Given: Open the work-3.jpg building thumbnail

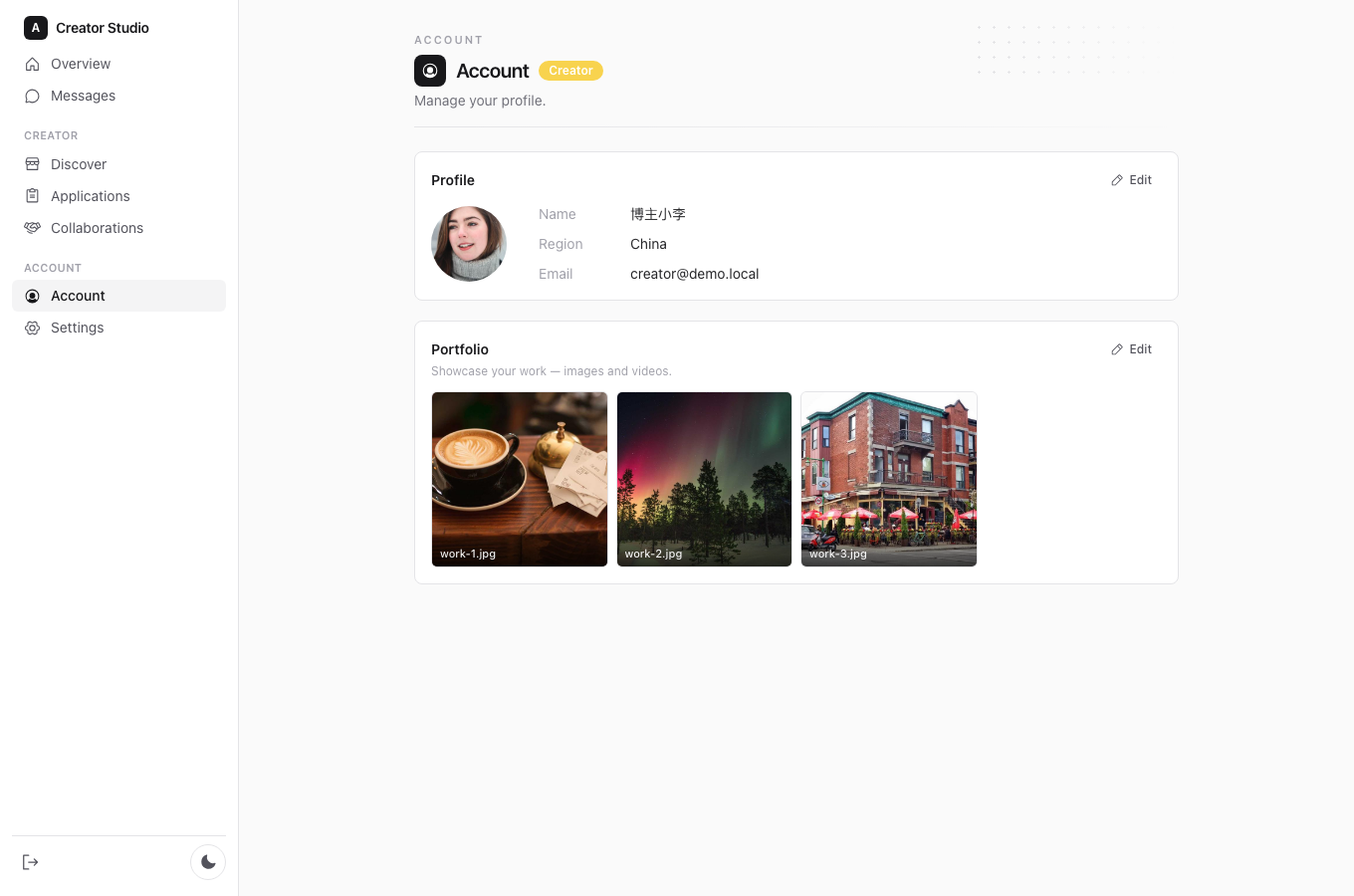Looking at the screenshot, I should (889, 479).
